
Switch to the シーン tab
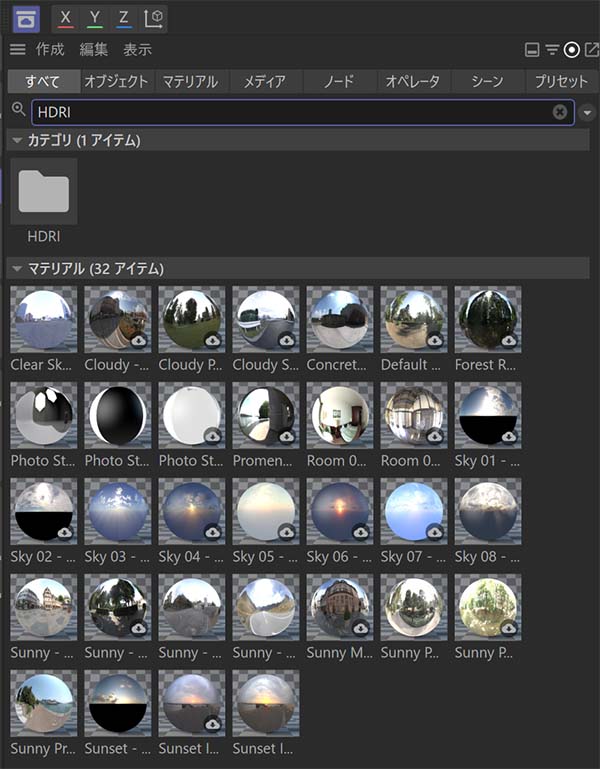click(487, 81)
